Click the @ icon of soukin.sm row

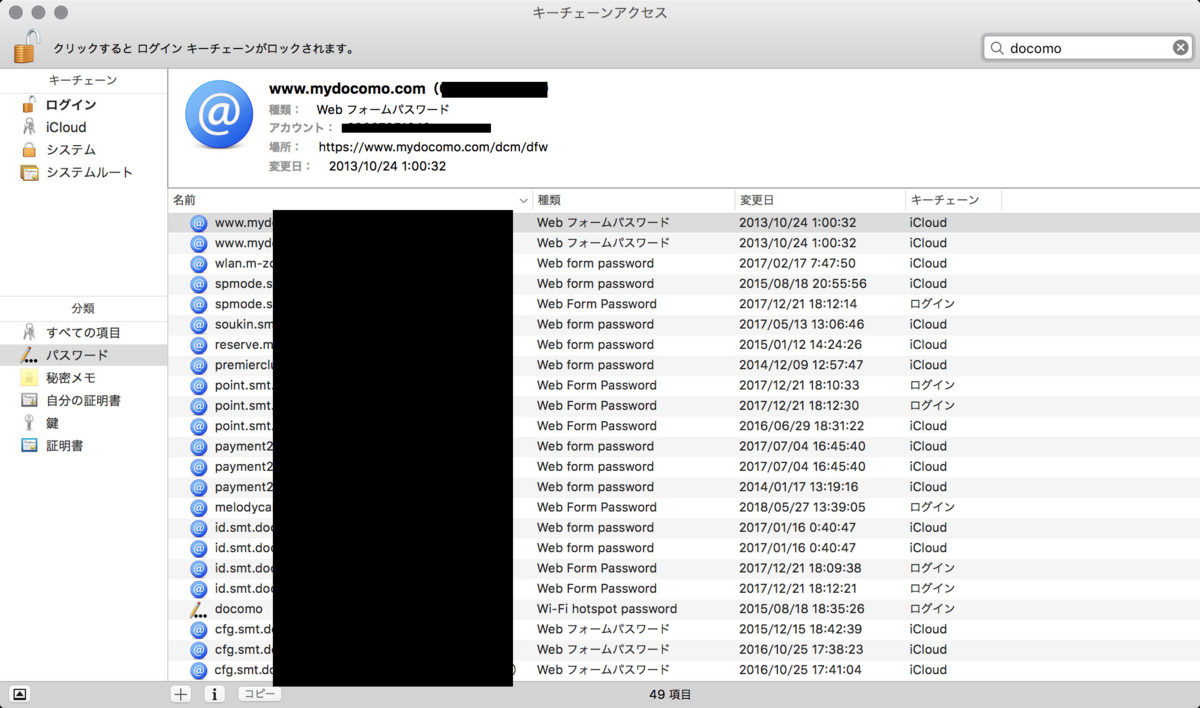click(198, 324)
